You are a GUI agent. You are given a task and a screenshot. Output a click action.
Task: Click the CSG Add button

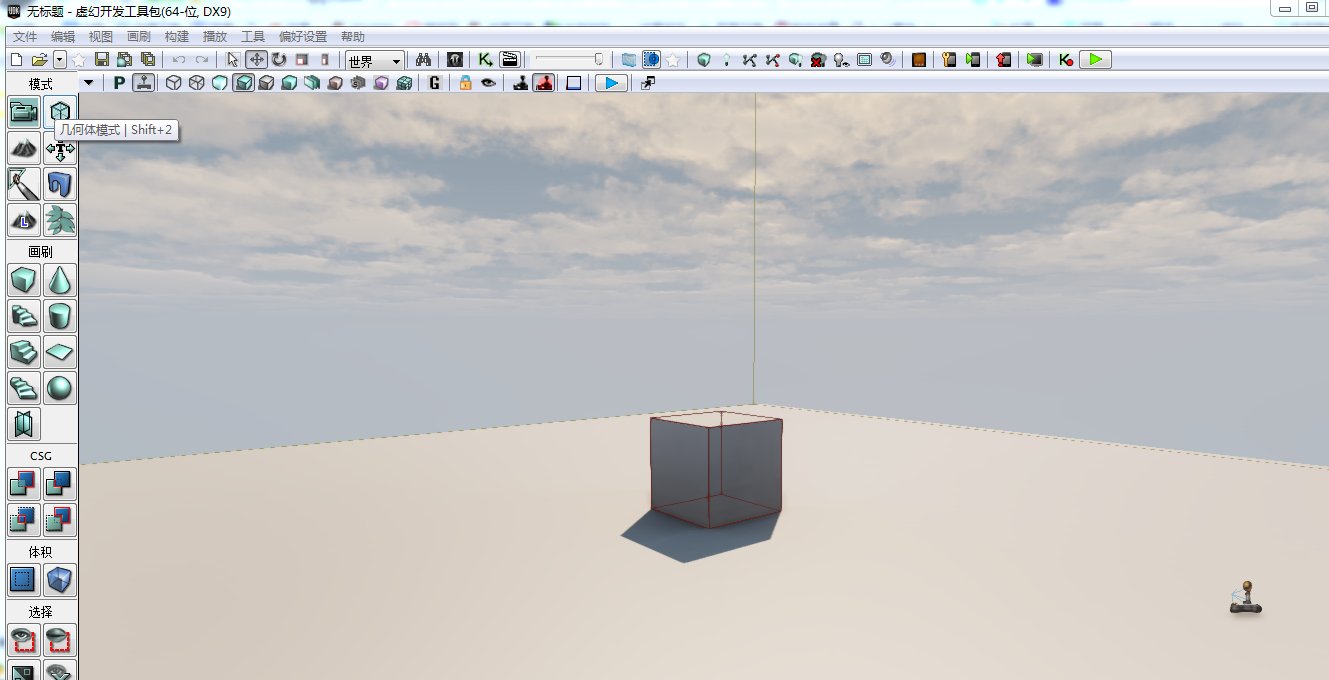pos(24,484)
